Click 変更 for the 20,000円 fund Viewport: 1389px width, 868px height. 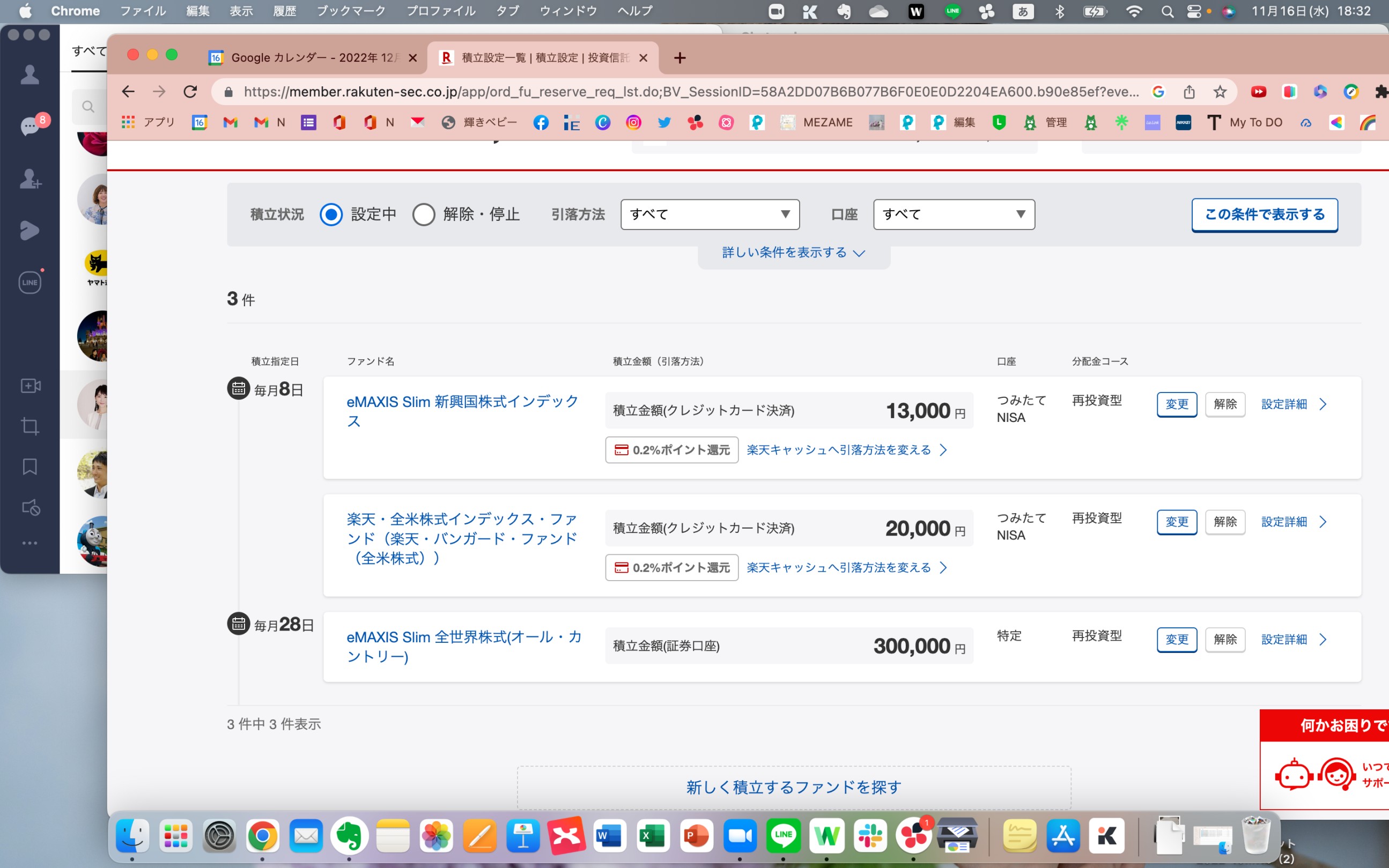(1177, 522)
